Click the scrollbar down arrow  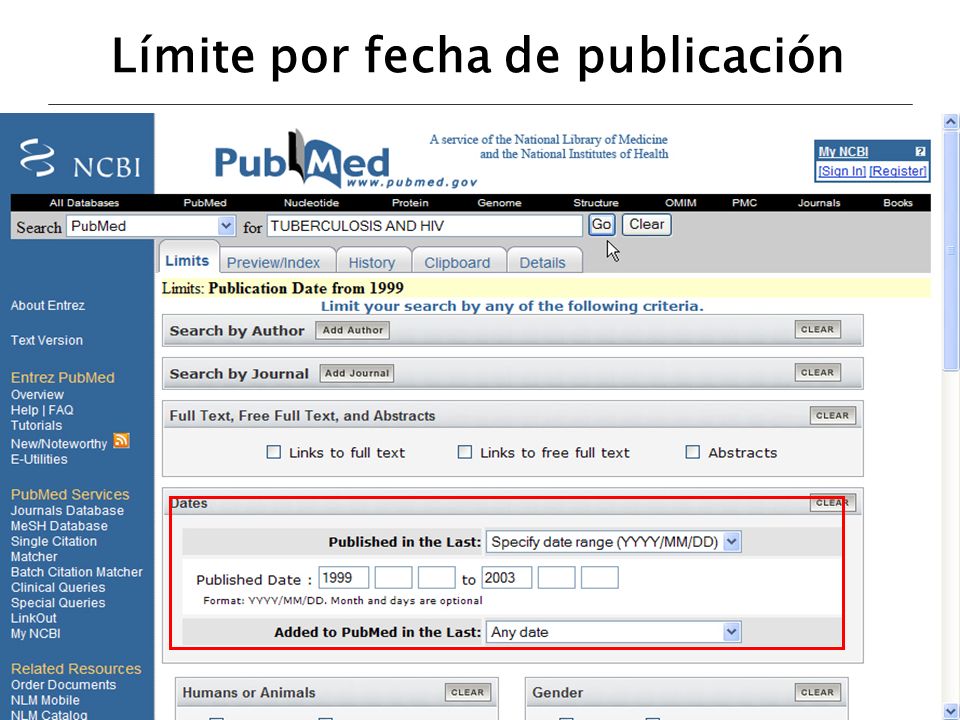pyautogui.click(x=951, y=711)
